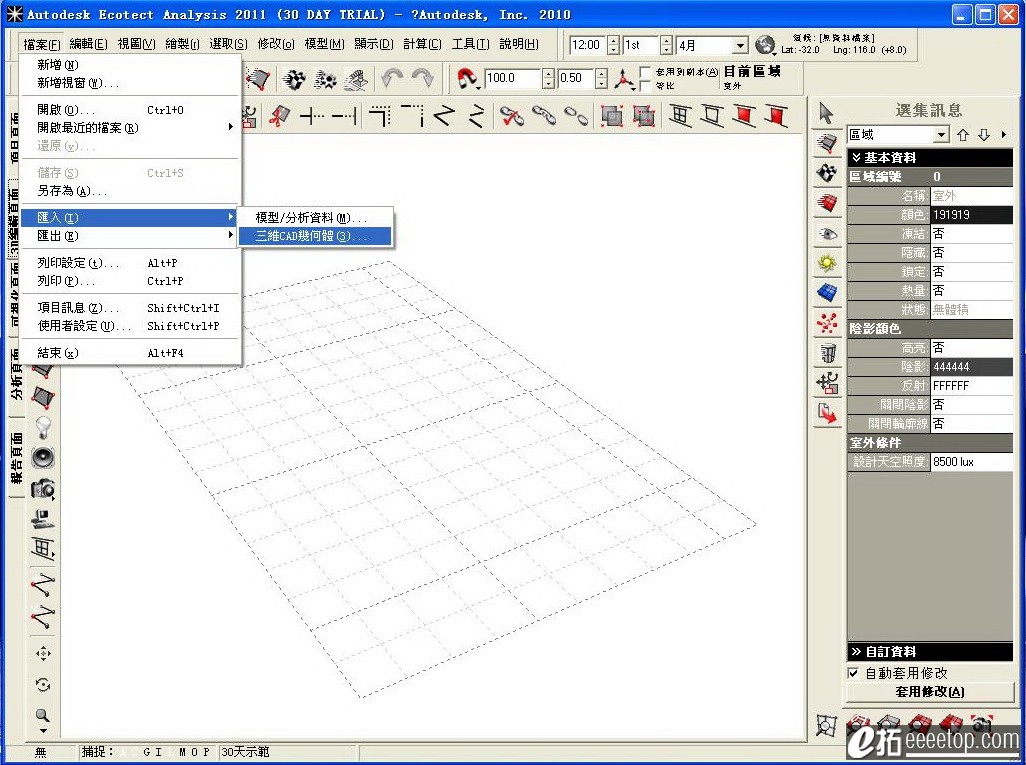1026x765 pixels.
Task: Click the 100.0 value spinner arrows
Action: tap(549, 79)
